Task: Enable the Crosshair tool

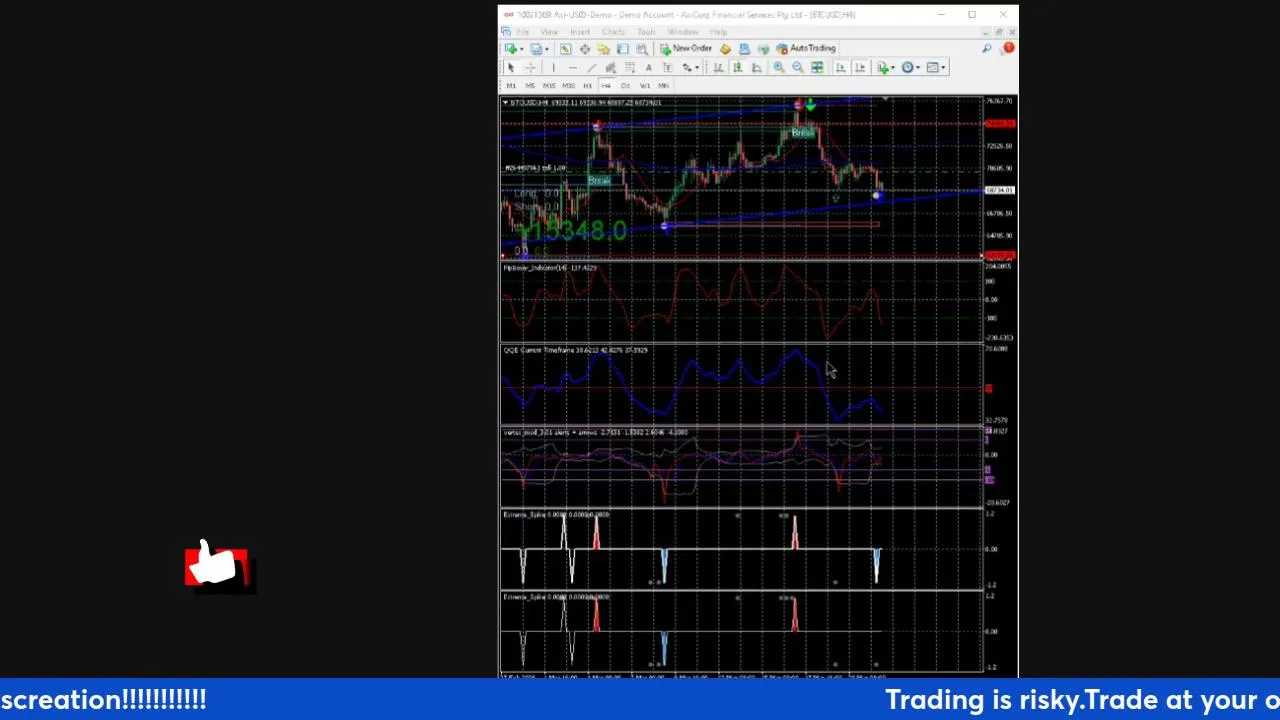Action: [531, 68]
